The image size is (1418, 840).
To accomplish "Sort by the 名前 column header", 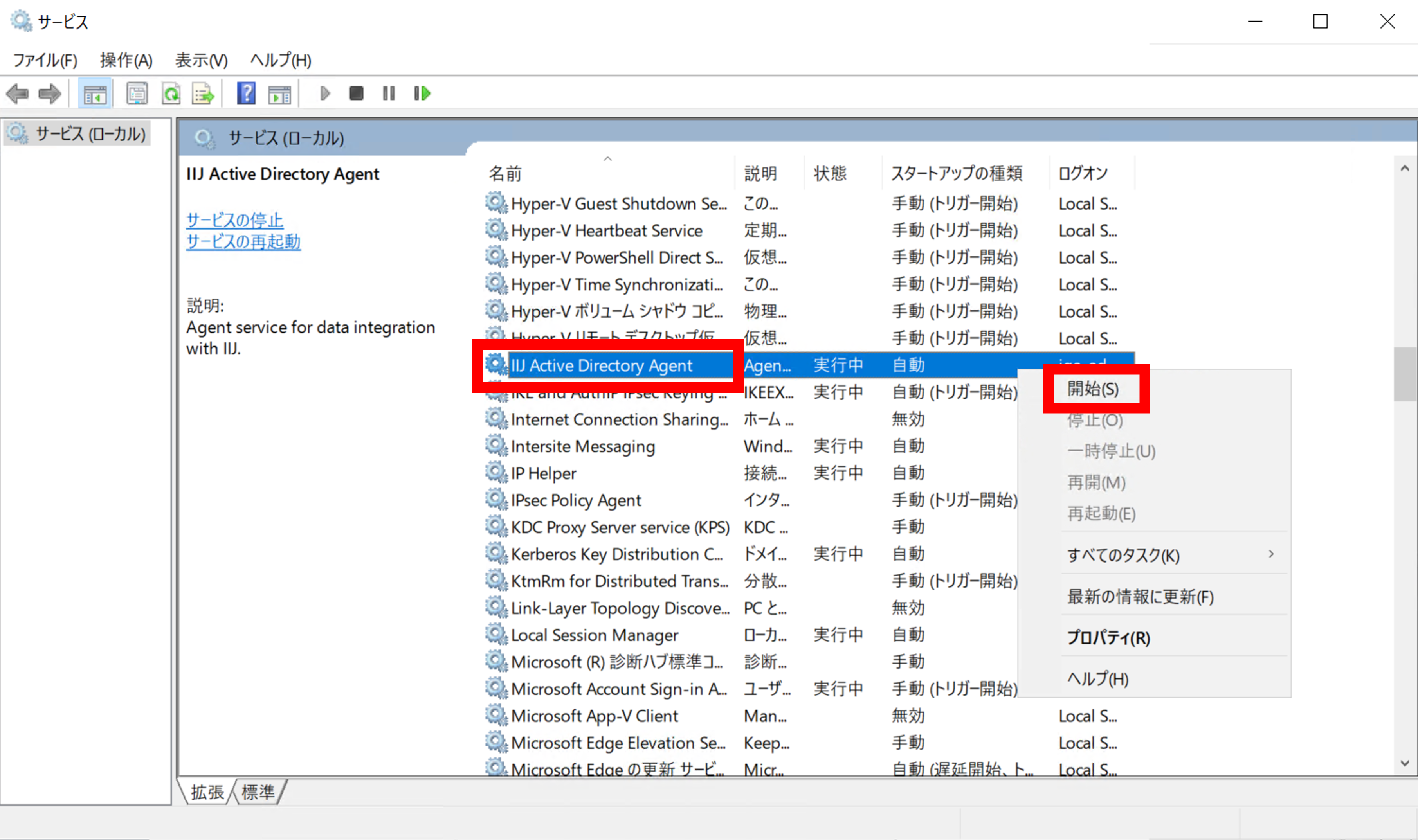I will (505, 174).
